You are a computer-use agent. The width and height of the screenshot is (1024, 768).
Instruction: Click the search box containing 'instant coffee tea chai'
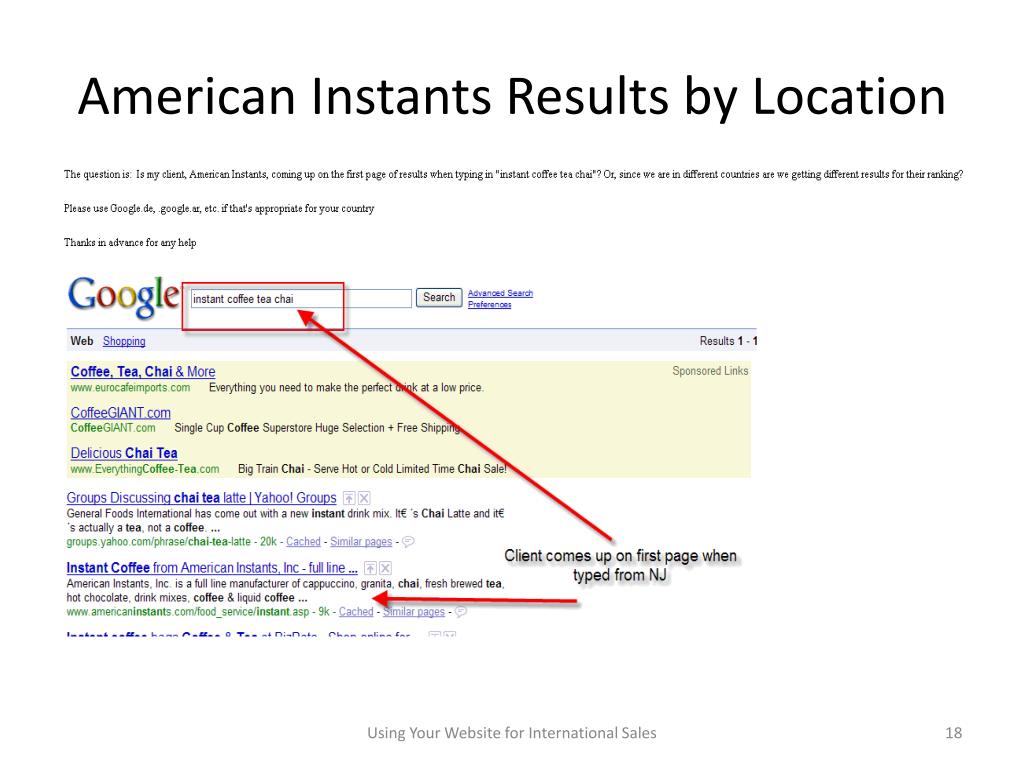point(300,298)
